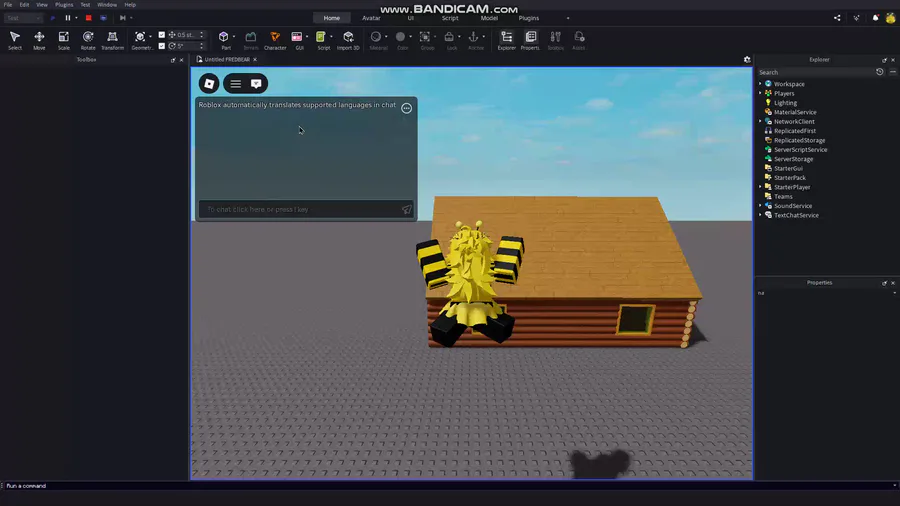The image size is (900, 506).
Task: Insert a GUI element
Action: pyautogui.click(x=297, y=40)
